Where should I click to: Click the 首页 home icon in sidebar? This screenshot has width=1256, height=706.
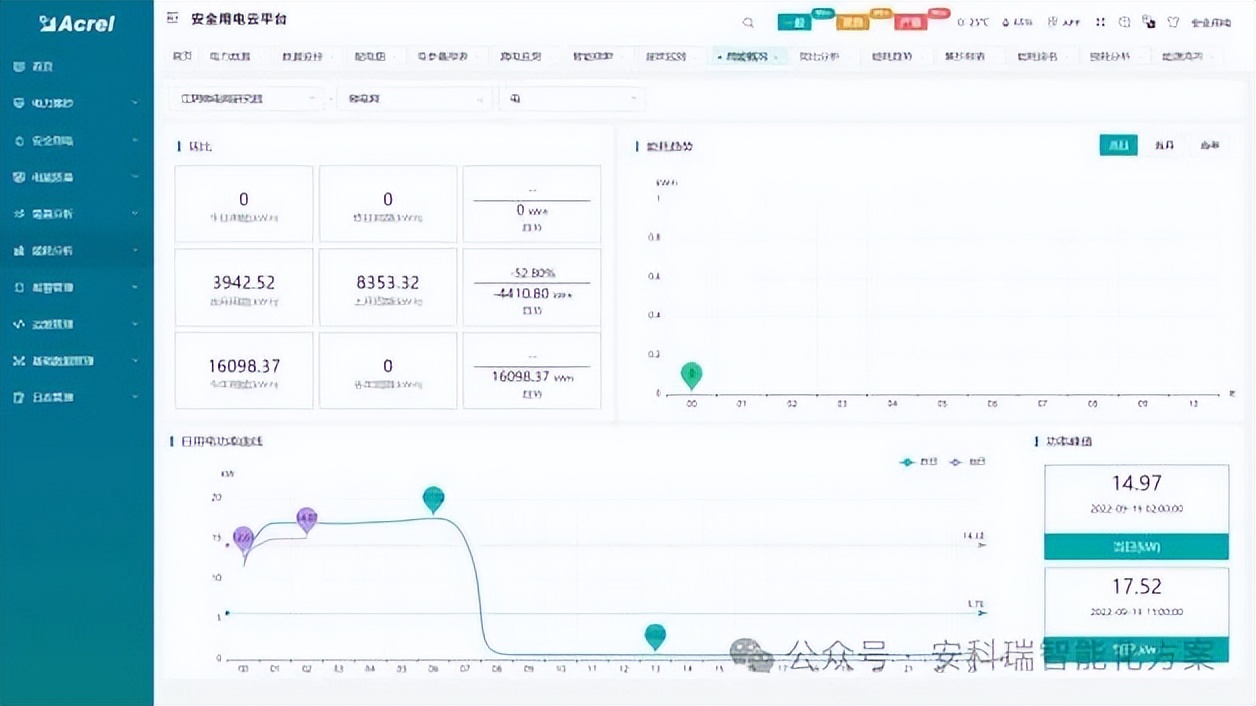19,67
